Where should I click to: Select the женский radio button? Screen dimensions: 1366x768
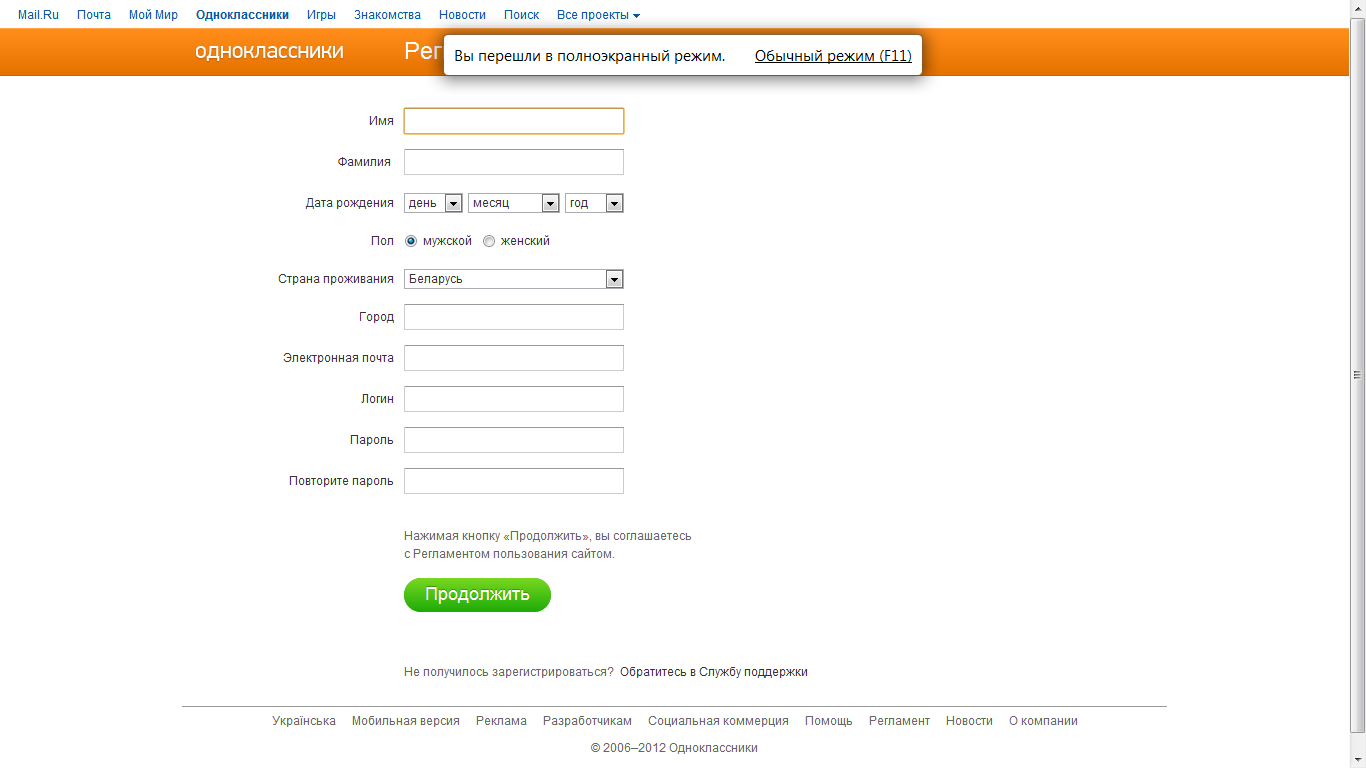point(489,241)
